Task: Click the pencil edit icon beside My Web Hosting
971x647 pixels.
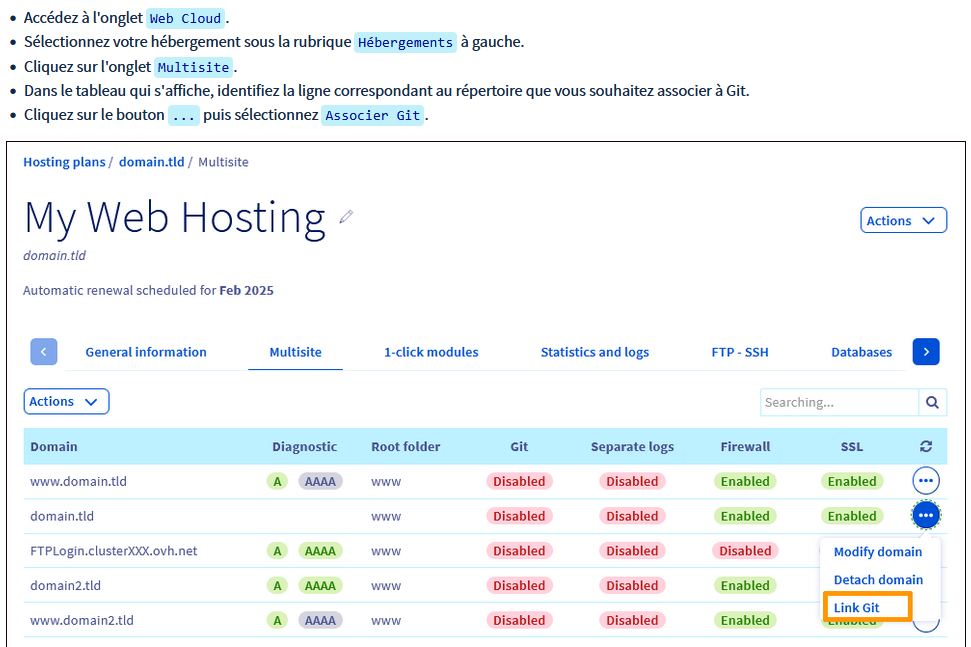Action: point(347,216)
